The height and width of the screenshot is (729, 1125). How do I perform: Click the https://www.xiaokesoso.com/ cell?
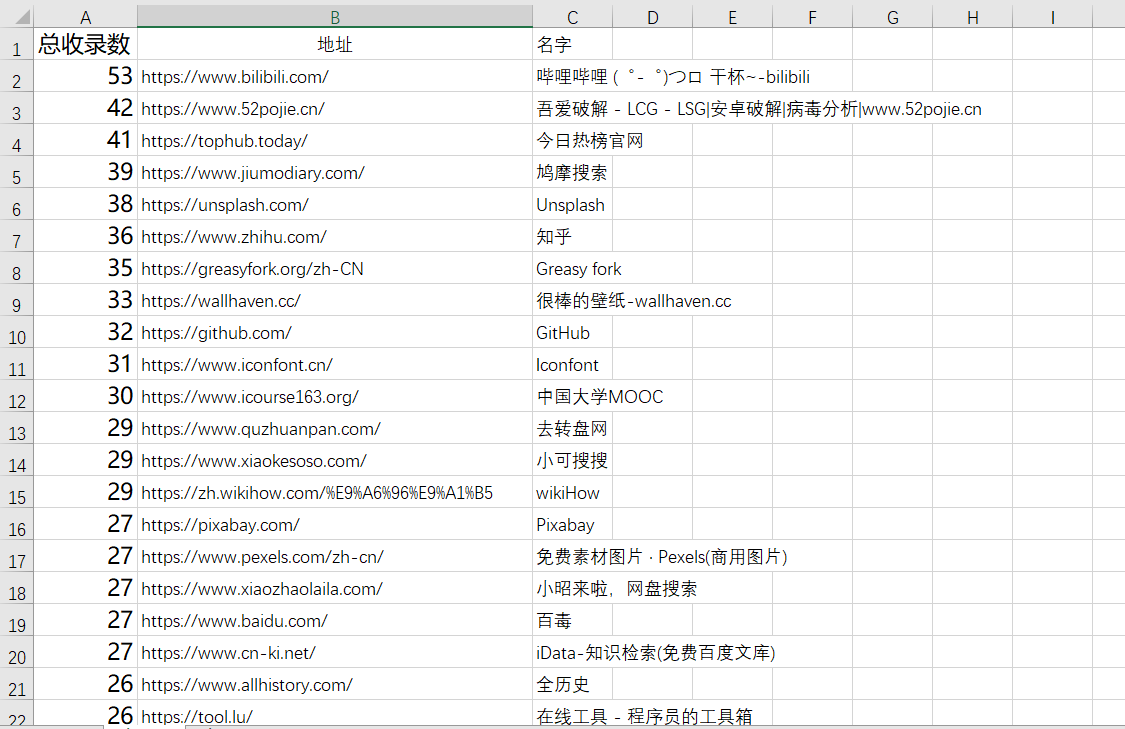click(x=335, y=460)
